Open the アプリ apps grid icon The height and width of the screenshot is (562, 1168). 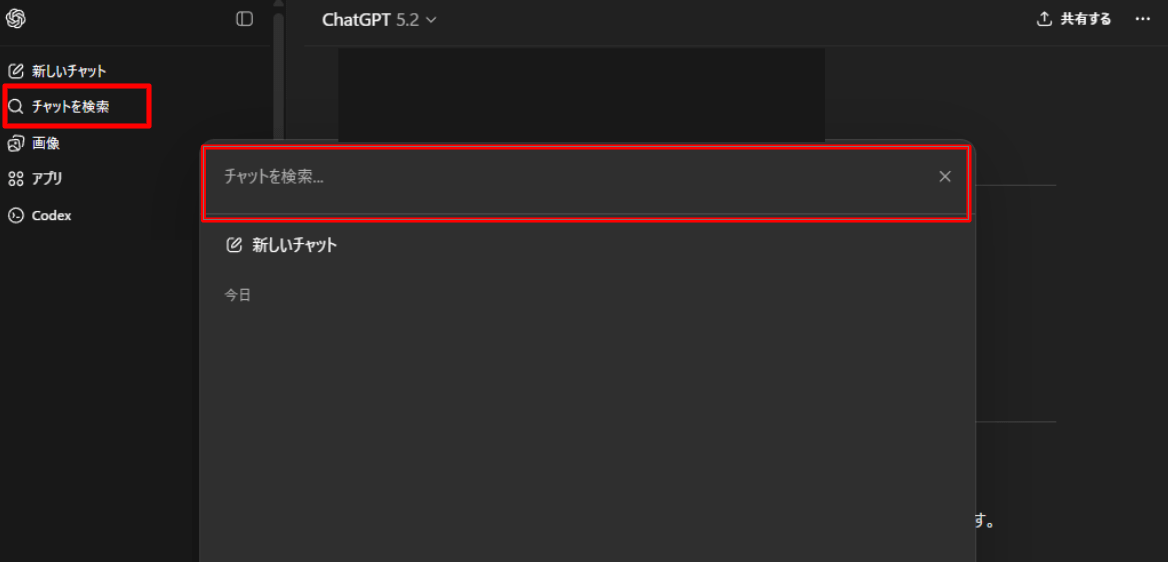point(16,179)
